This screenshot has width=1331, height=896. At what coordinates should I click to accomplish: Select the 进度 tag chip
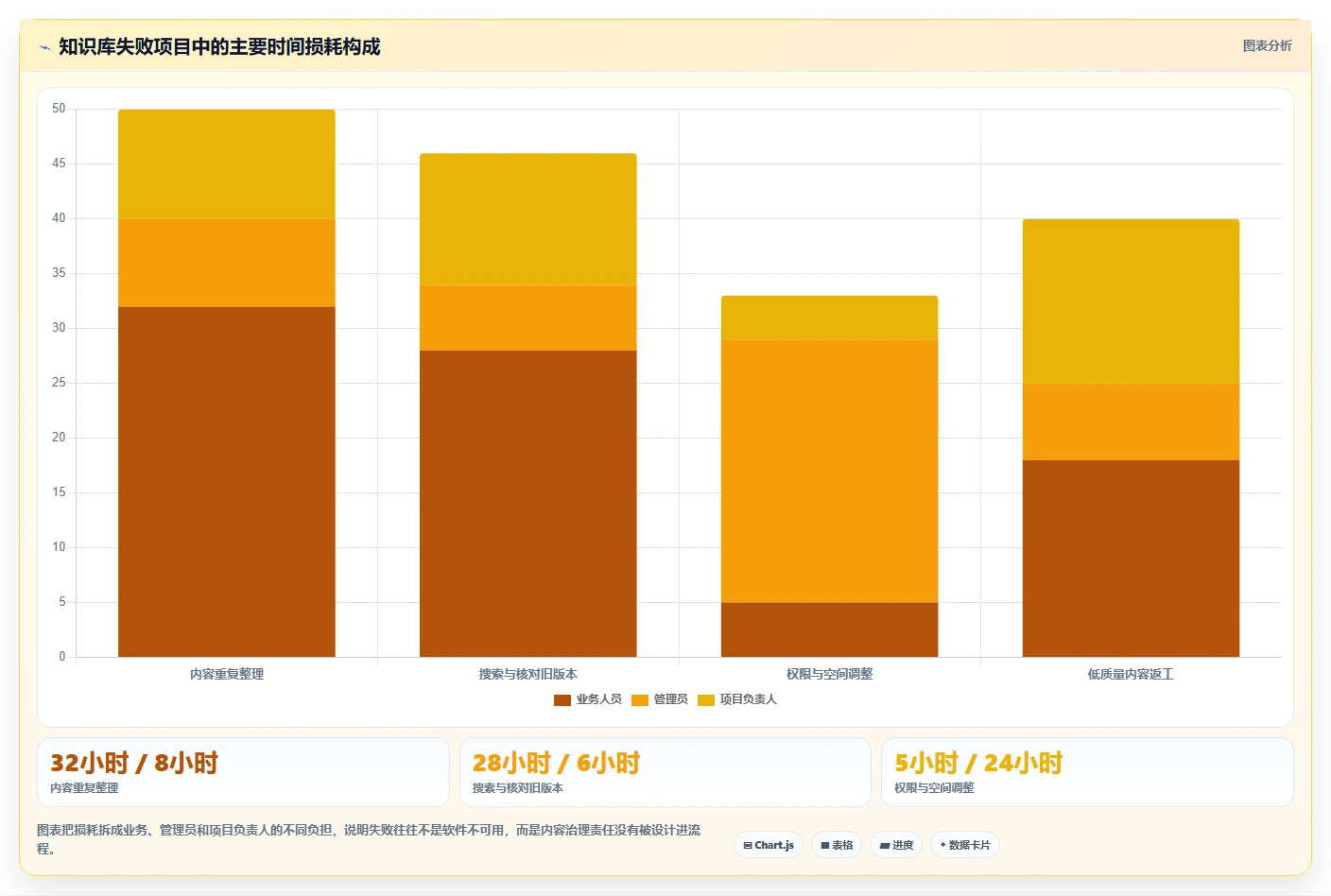click(896, 845)
